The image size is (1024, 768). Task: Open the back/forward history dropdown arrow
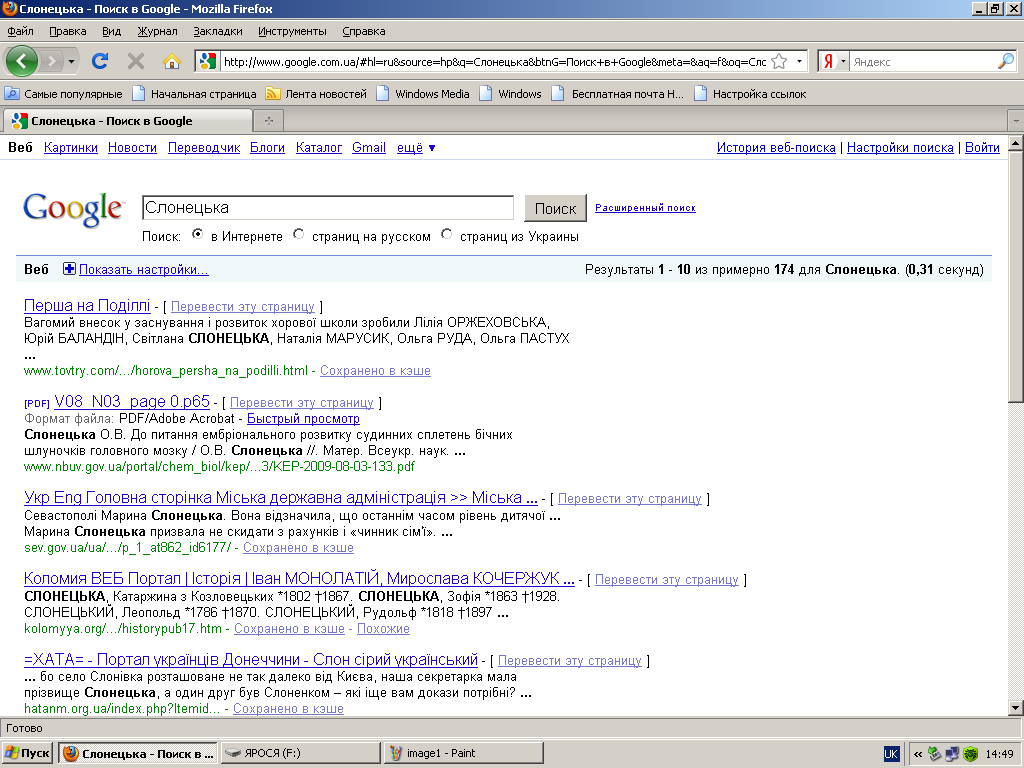pyautogui.click(x=71, y=62)
